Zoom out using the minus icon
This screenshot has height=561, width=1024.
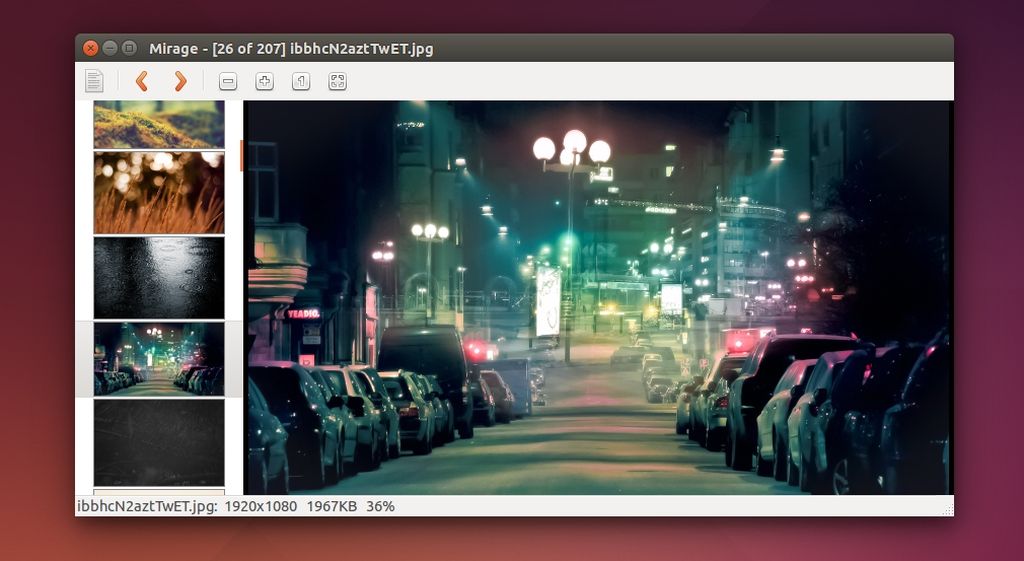(x=228, y=82)
